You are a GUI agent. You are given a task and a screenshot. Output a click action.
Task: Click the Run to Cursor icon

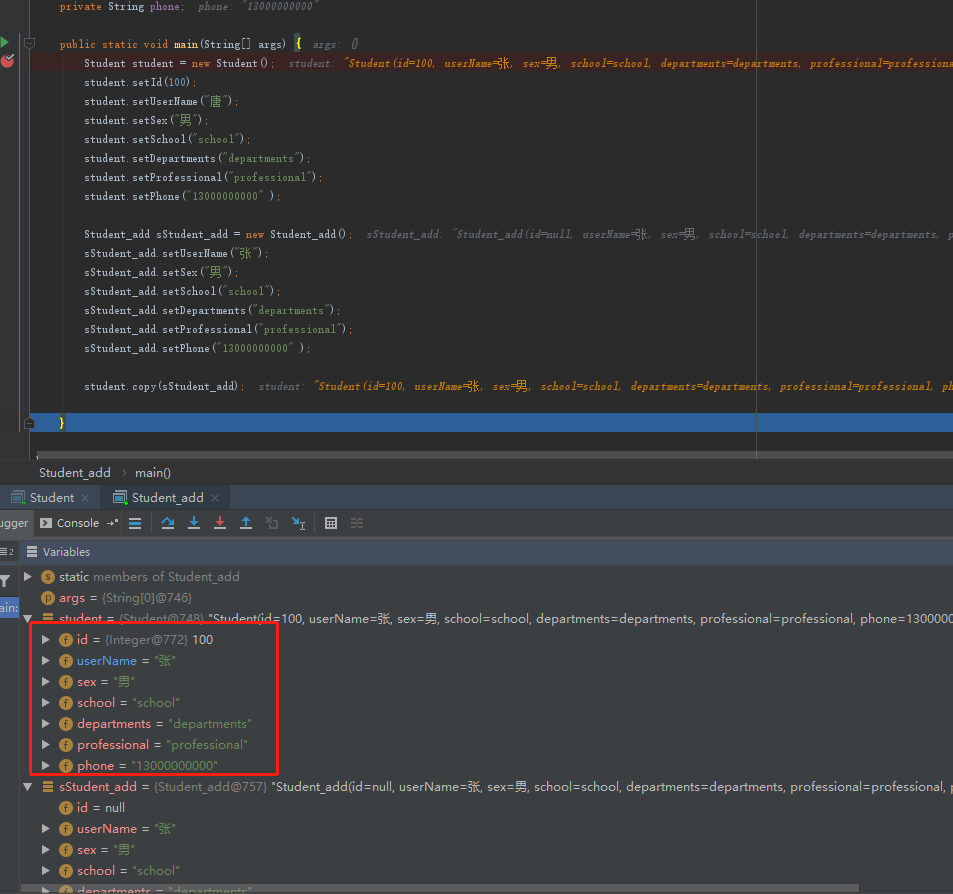coord(299,522)
